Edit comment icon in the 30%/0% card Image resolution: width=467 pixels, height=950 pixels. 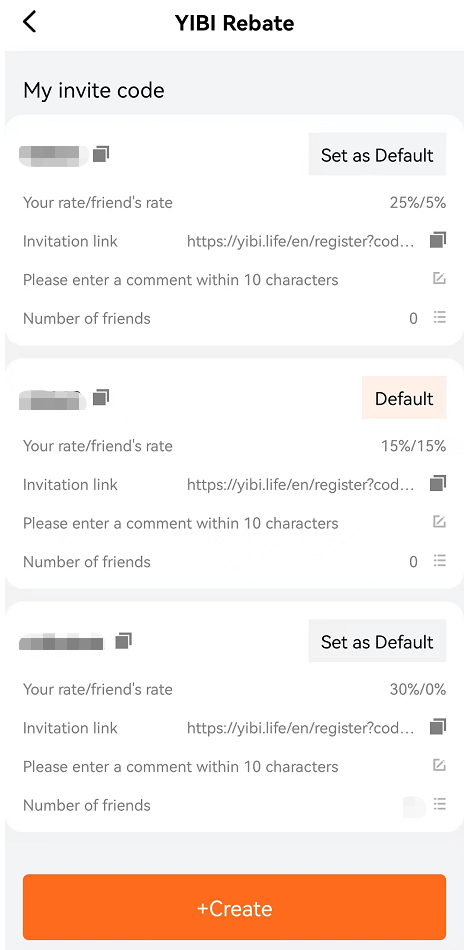tap(439, 765)
